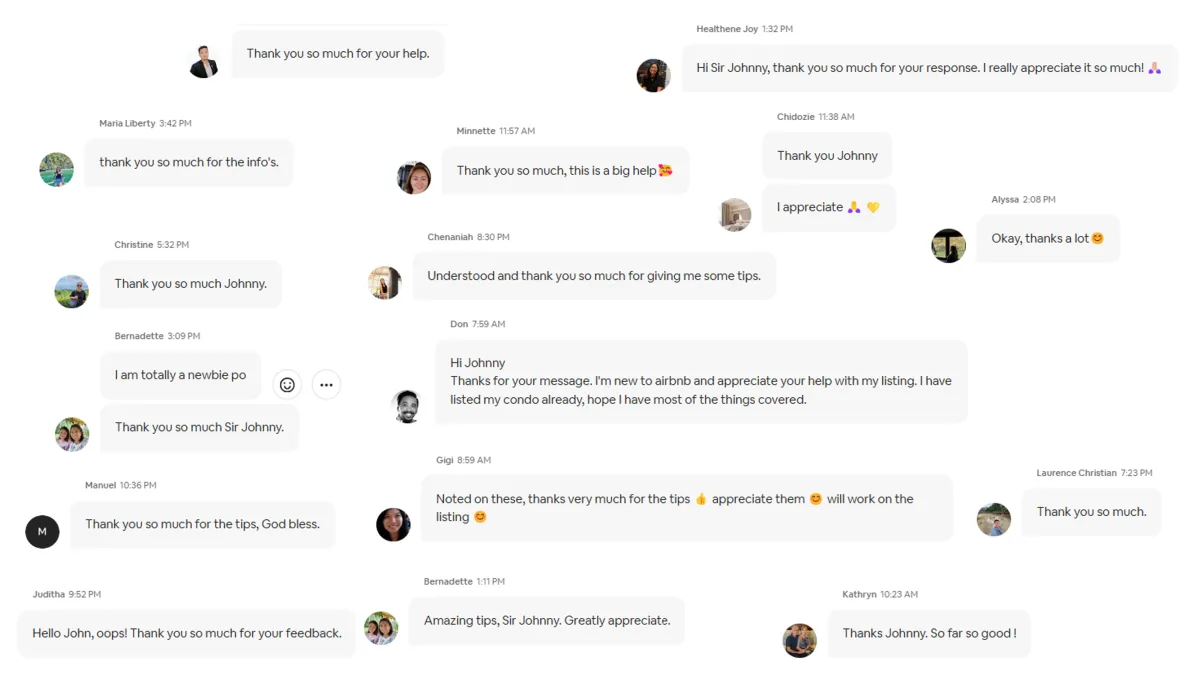The height and width of the screenshot is (675, 1200).
Task: Click Judith's 'Hello John, oops!' message
Action: (x=186, y=633)
